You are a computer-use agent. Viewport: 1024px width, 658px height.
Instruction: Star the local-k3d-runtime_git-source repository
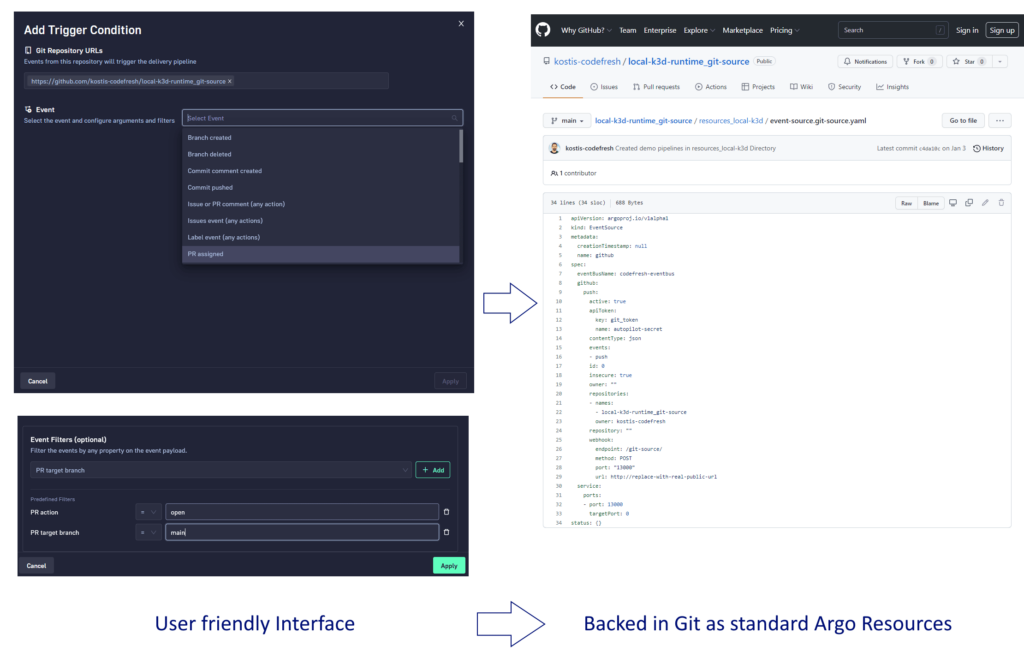pos(963,61)
